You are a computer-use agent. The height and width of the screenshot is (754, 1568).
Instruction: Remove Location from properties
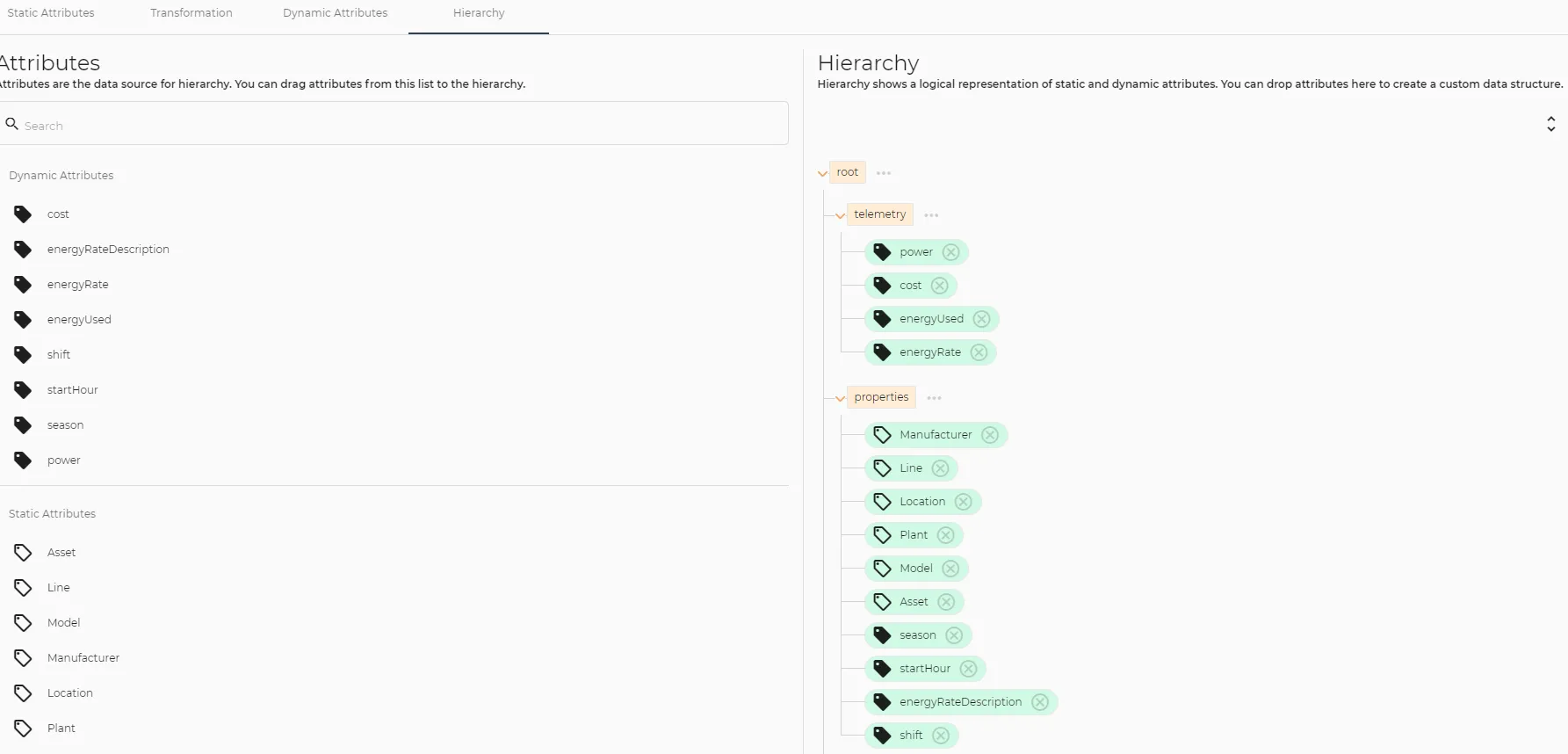pyautogui.click(x=963, y=502)
